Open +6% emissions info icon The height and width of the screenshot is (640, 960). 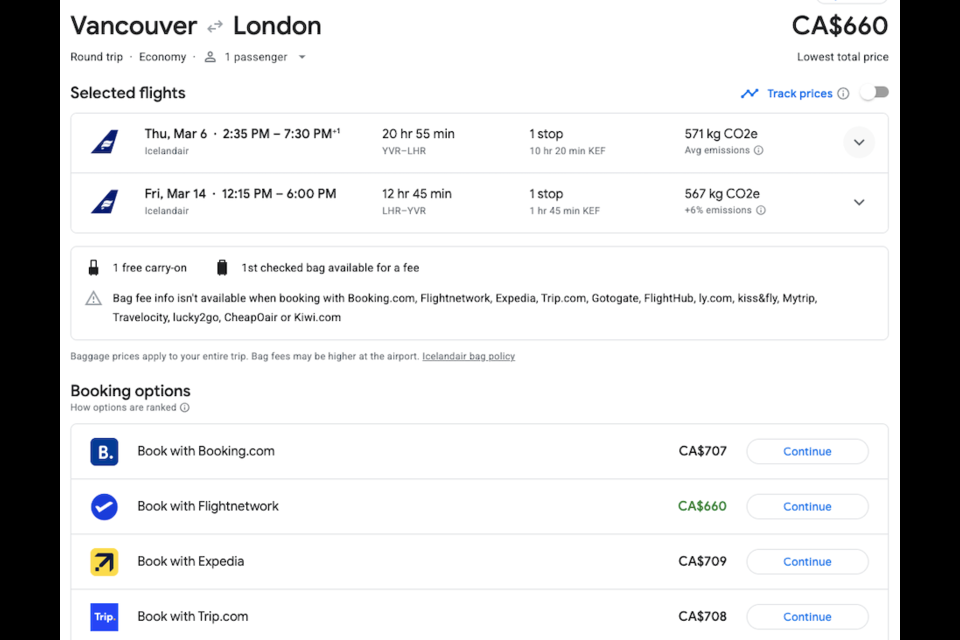(x=760, y=210)
